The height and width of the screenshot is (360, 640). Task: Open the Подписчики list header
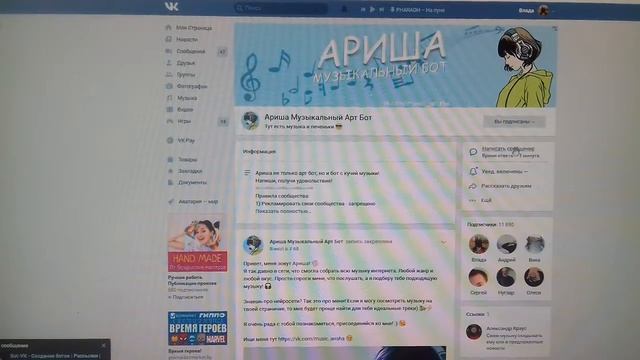coord(490,224)
